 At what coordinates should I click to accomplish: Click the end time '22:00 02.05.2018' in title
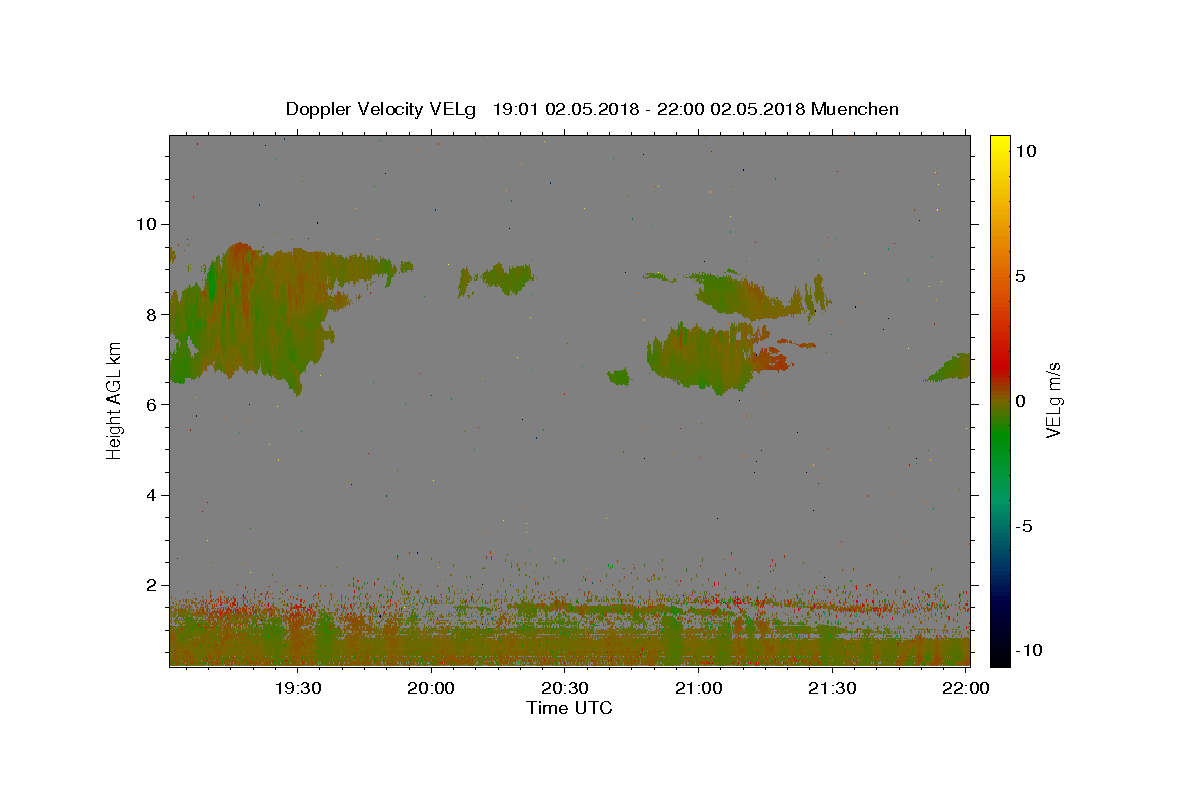(x=729, y=109)
